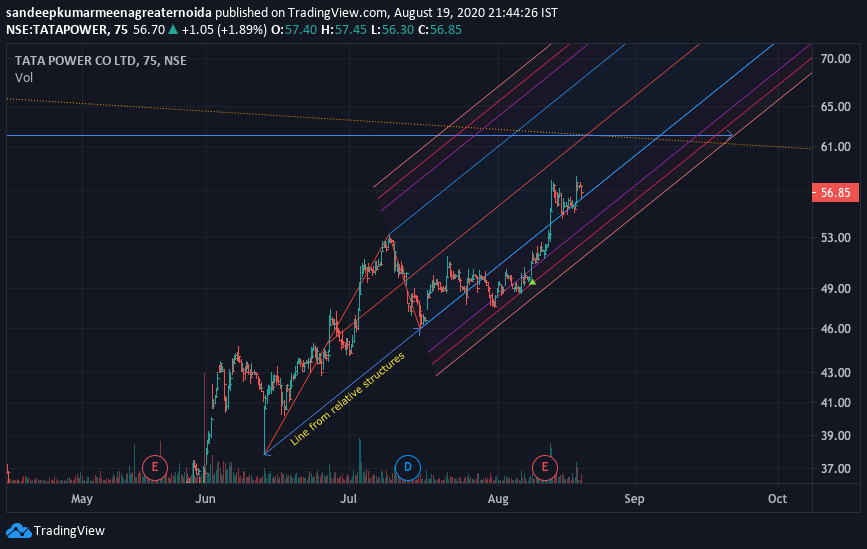Click the Vol indicator label
Viewport: 867px width, 549px height.
pyautogui.click(x=24, y=77)
